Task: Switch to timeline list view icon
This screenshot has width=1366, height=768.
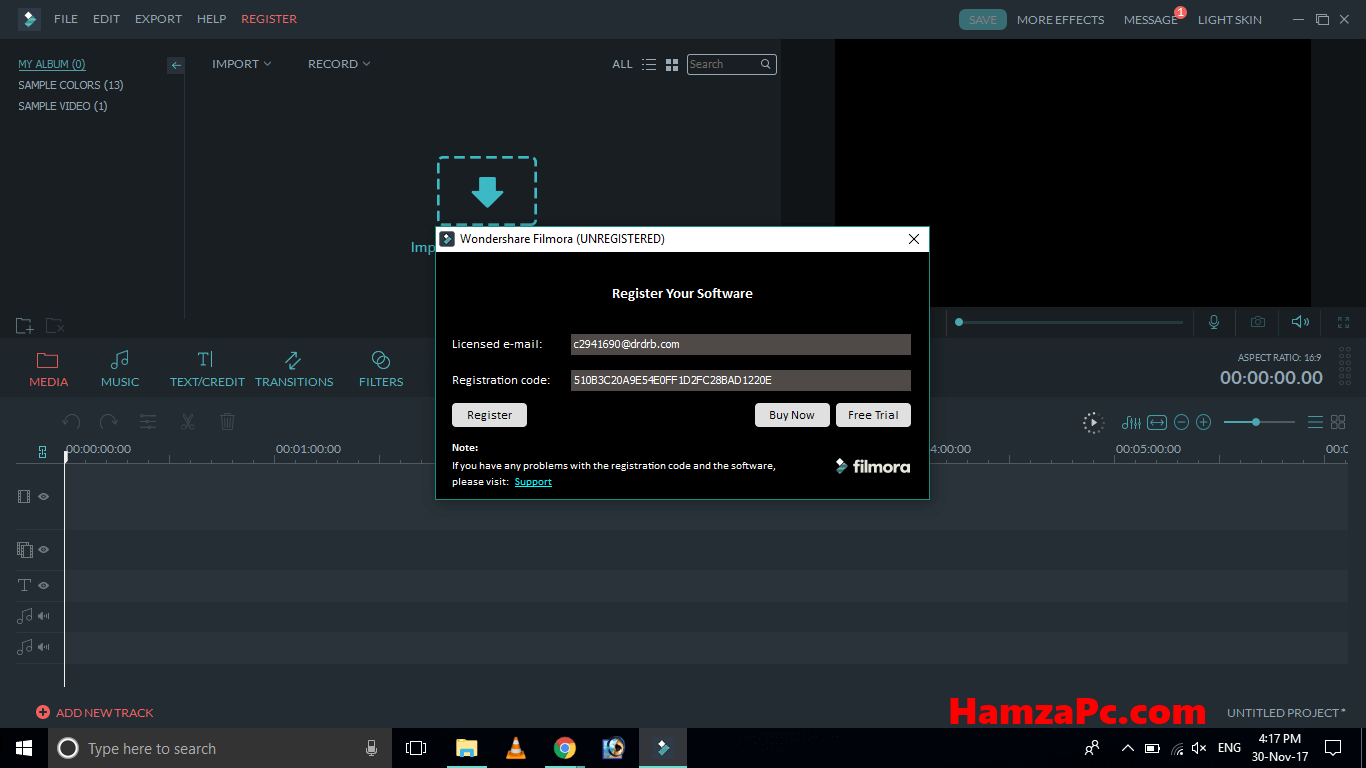Action: click(x=1316, y=423)
